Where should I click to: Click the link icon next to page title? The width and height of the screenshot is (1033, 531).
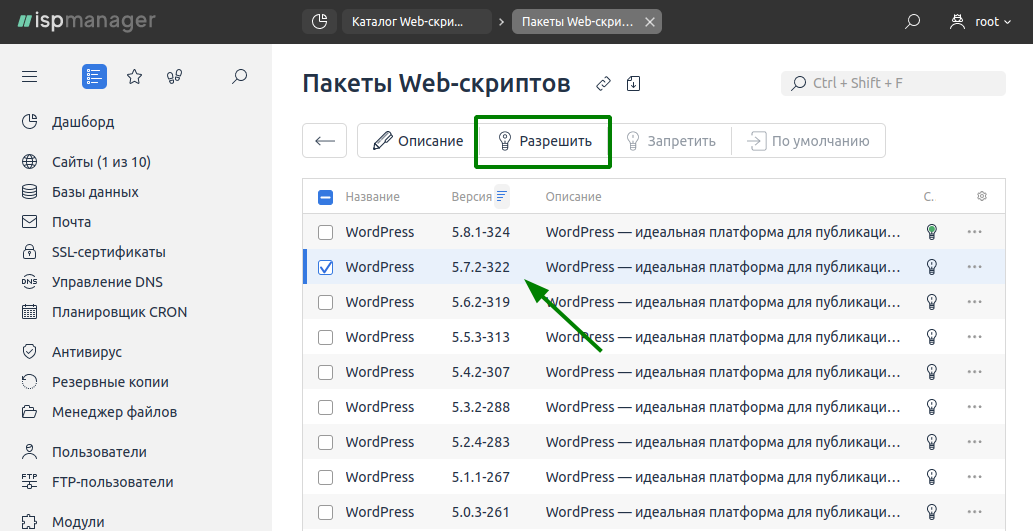[603, 84]
